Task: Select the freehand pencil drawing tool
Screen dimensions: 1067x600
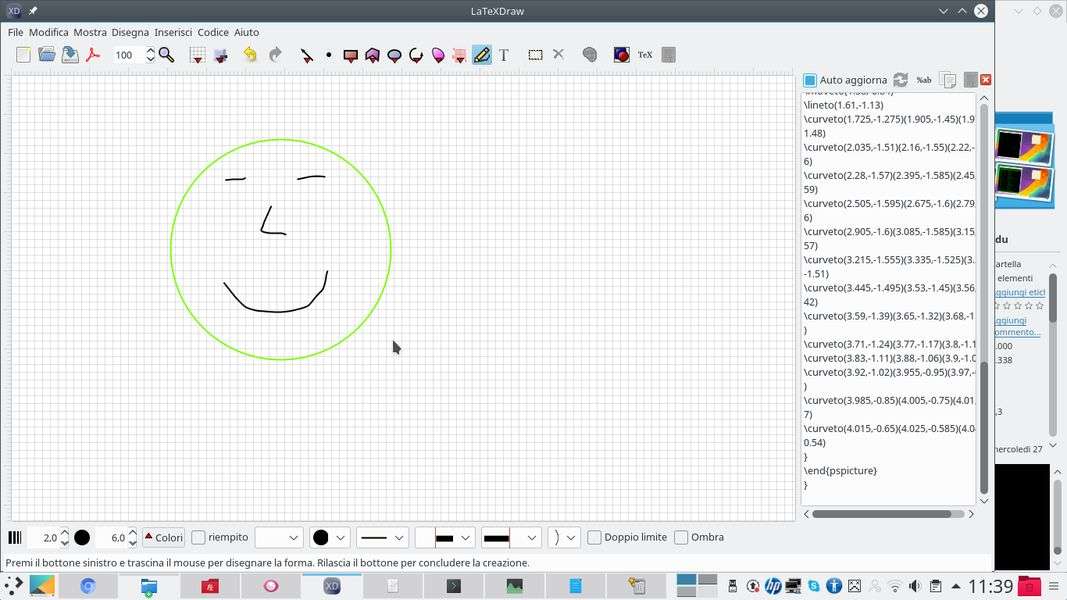Action: [x=481, y=55]
